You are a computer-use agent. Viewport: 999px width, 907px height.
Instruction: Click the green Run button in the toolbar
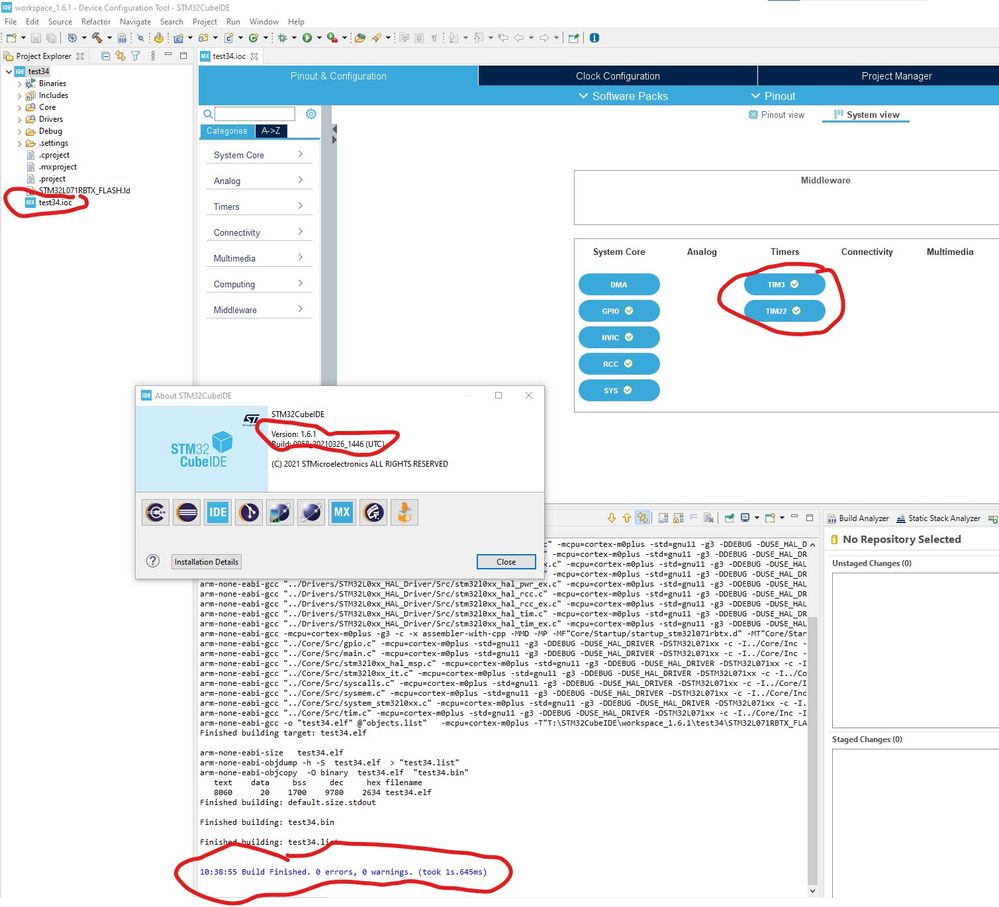click(307, 38)
